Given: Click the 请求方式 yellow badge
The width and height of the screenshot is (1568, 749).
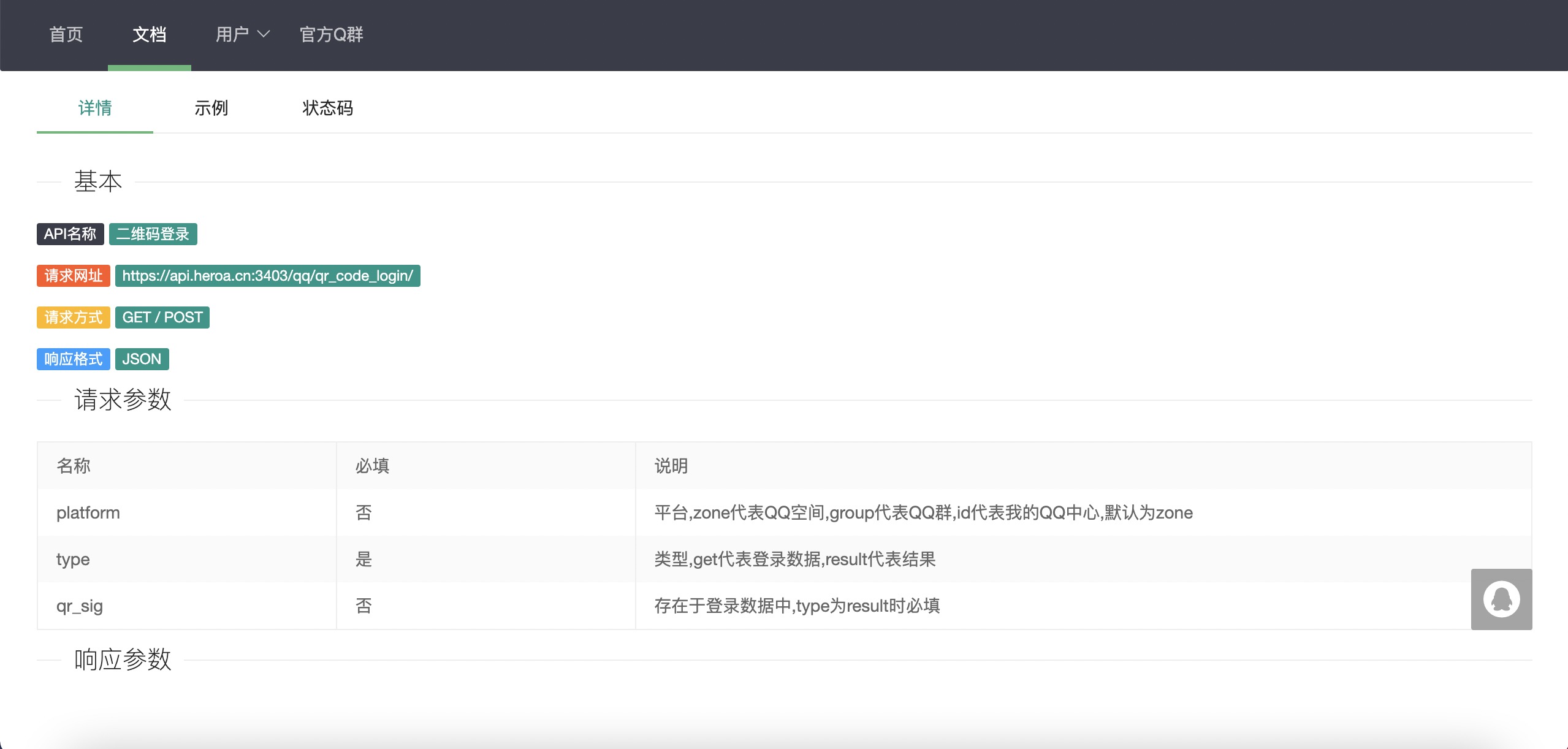Looking at the screenshot, I should coord(74,317).
